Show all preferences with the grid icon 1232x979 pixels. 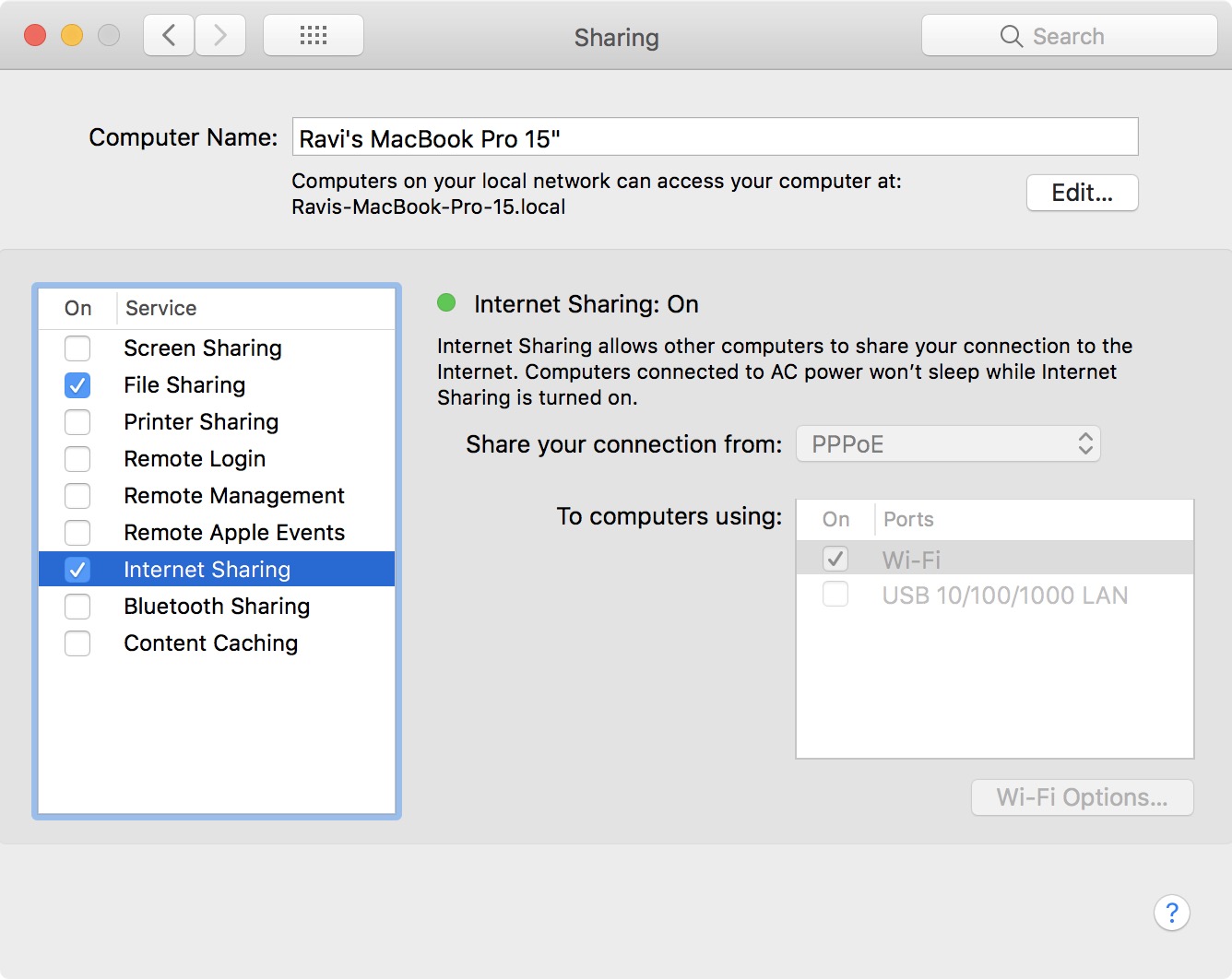pos(314,36)
